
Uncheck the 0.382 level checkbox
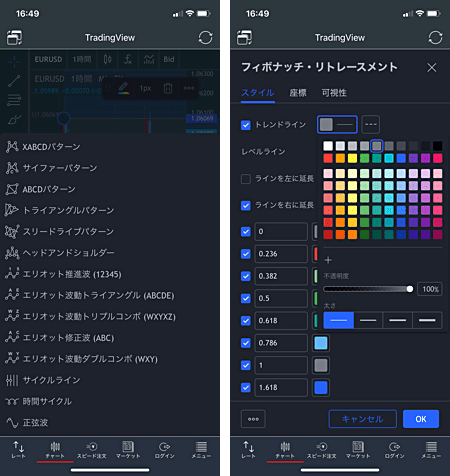(x=246, y=276)
